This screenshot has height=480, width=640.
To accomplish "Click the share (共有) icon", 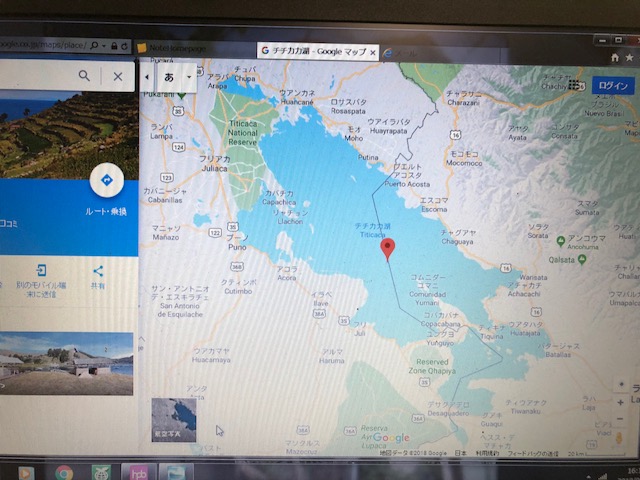I will point(98,271).
